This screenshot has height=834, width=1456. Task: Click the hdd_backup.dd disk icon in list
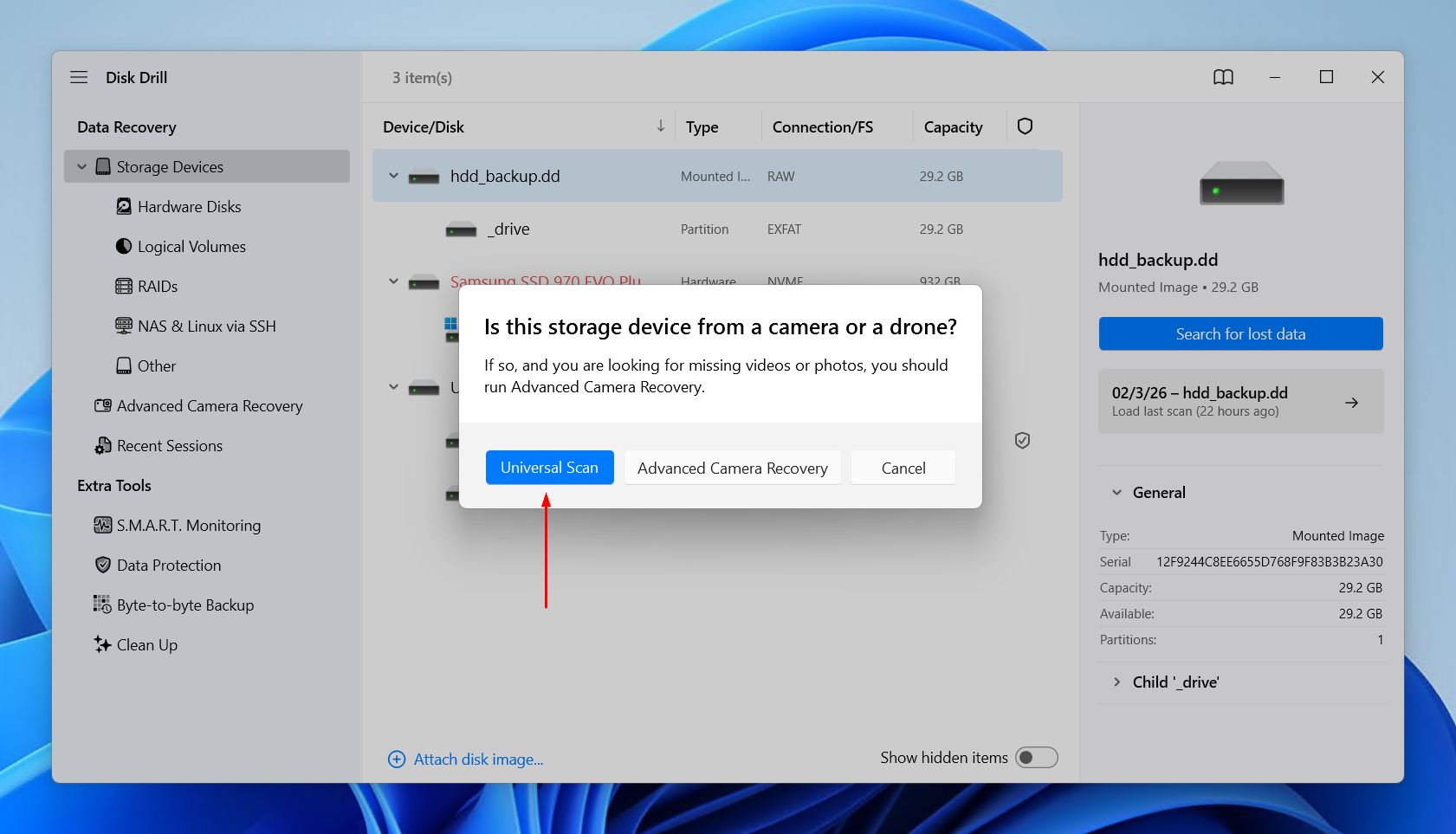click(x=424, y=177)
